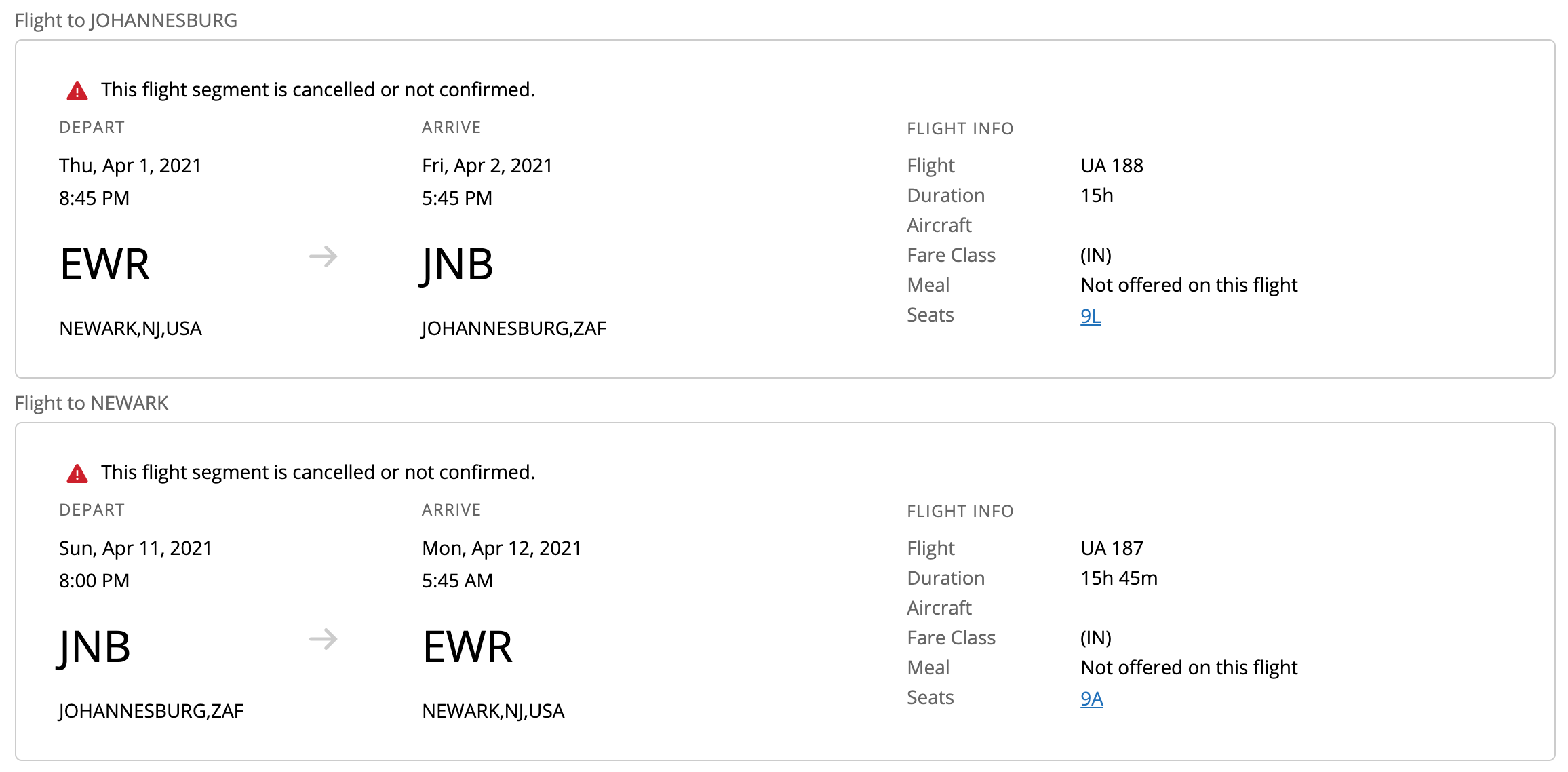The width and height of the screenshot is (1568, 772).
Task: Select the 'Flight to JOHANNESBURG' heading
Action: click(x=126, y=20)
